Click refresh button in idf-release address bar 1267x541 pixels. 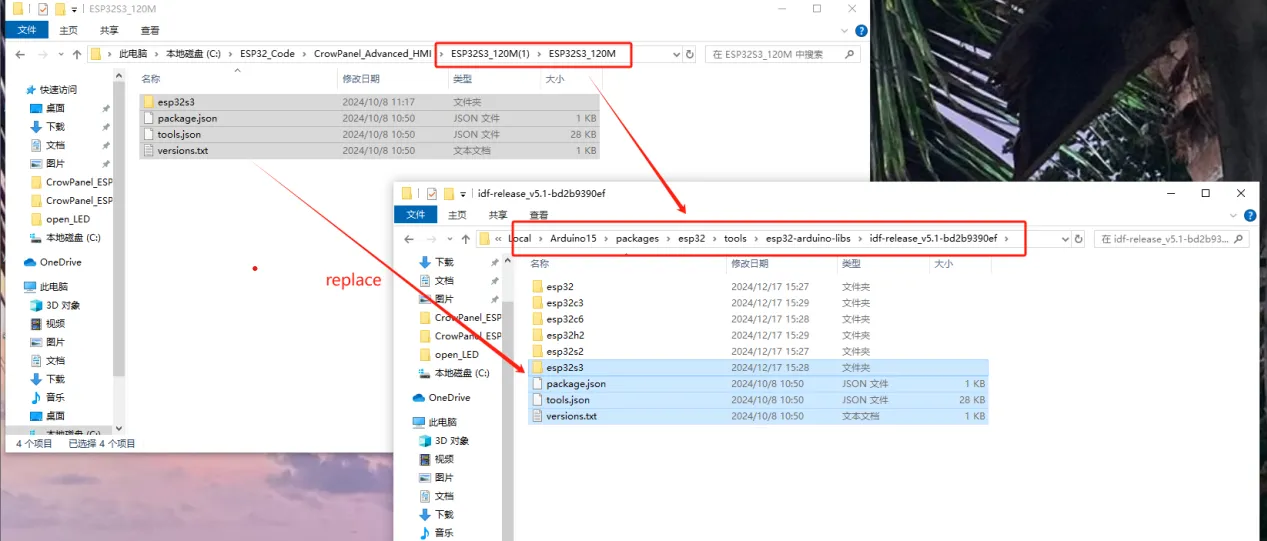point(1078,239)
